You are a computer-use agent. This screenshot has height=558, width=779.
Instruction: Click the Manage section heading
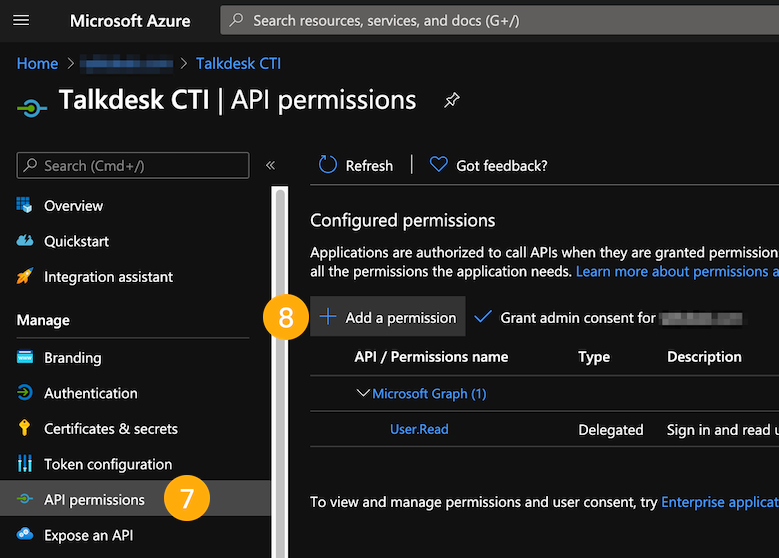tap(43, 320)
